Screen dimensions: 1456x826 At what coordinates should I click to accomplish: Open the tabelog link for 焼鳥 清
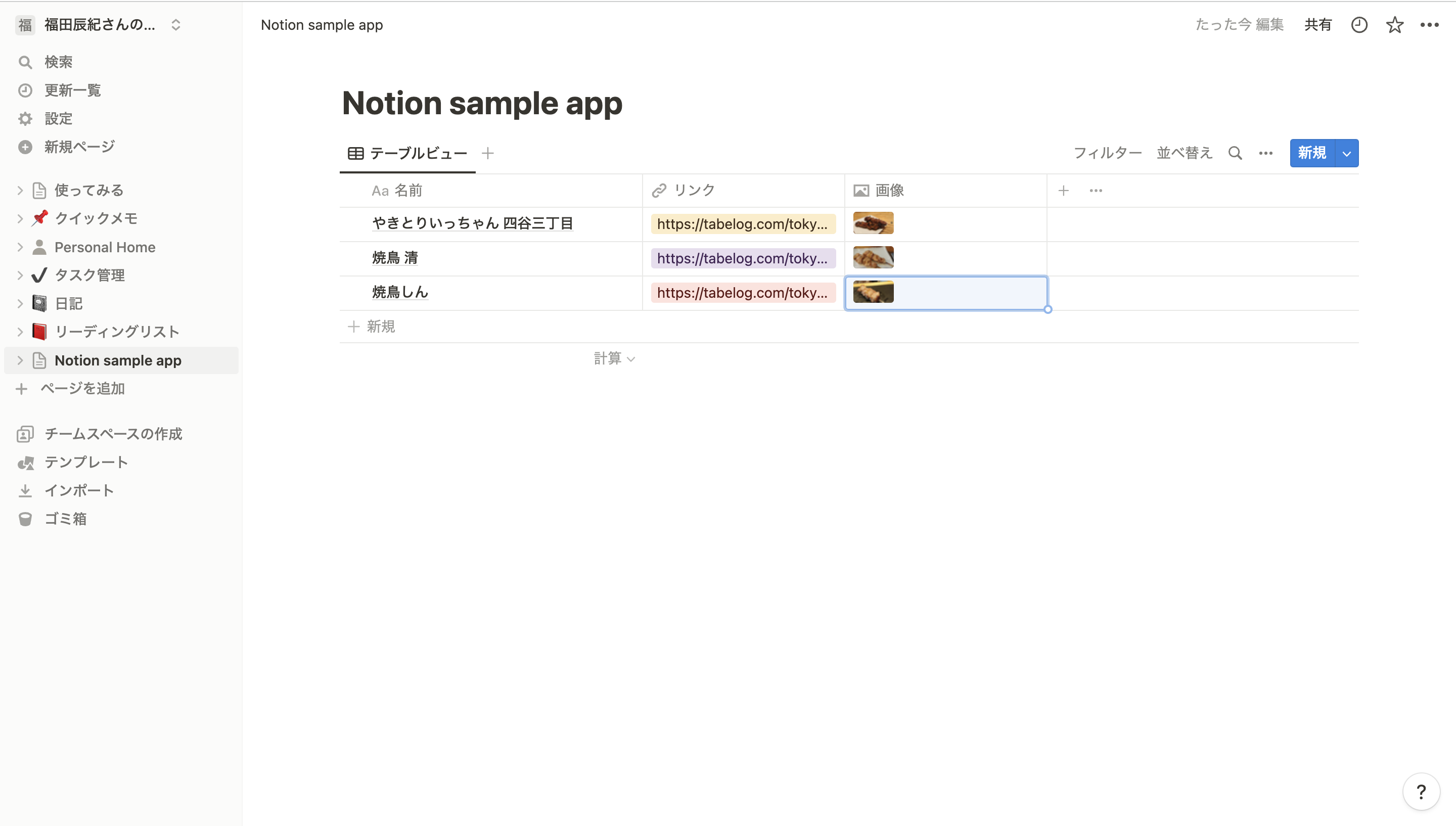coord(742,258)
